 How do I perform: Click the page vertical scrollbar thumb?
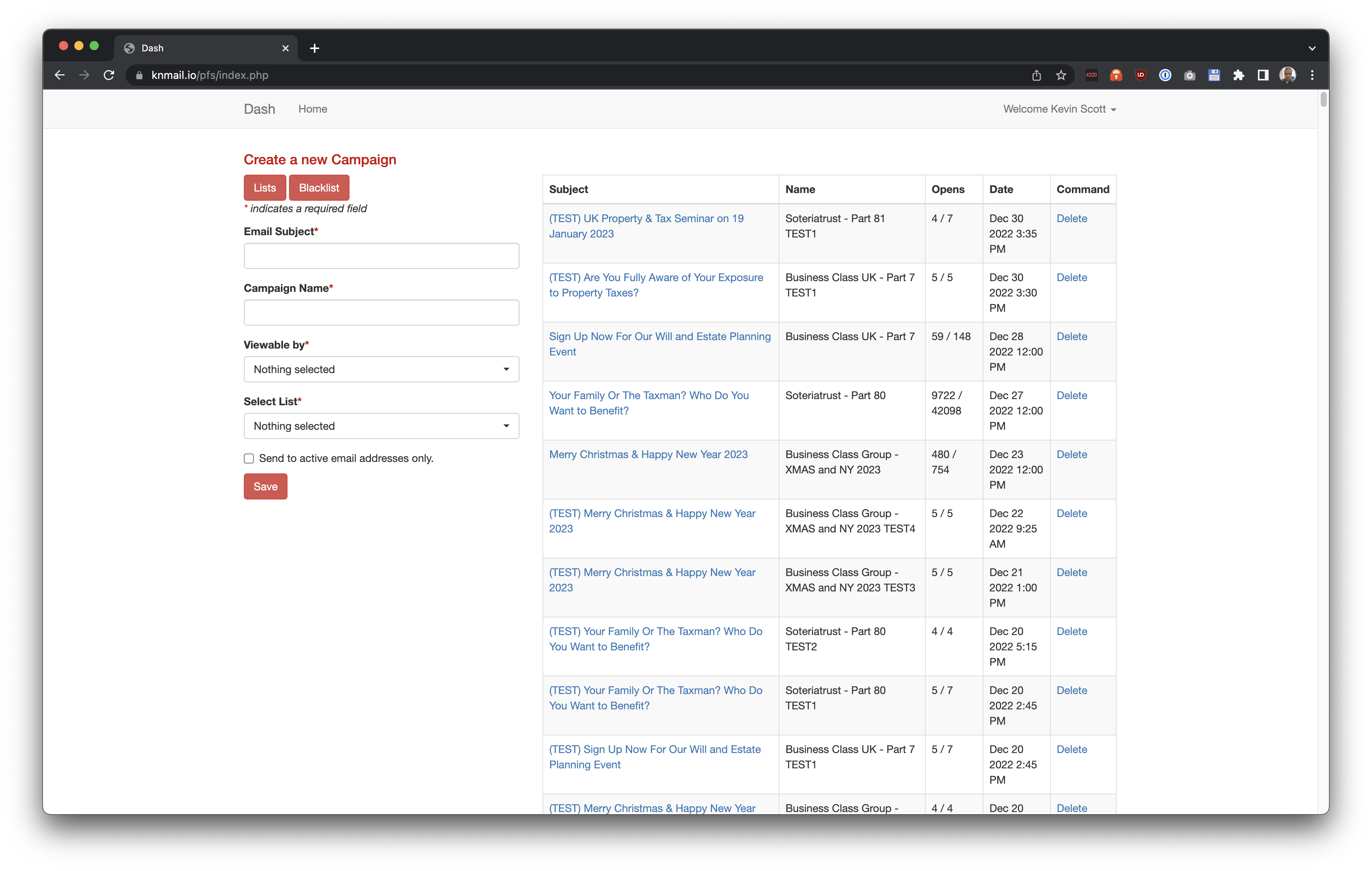click(1323, 99)
